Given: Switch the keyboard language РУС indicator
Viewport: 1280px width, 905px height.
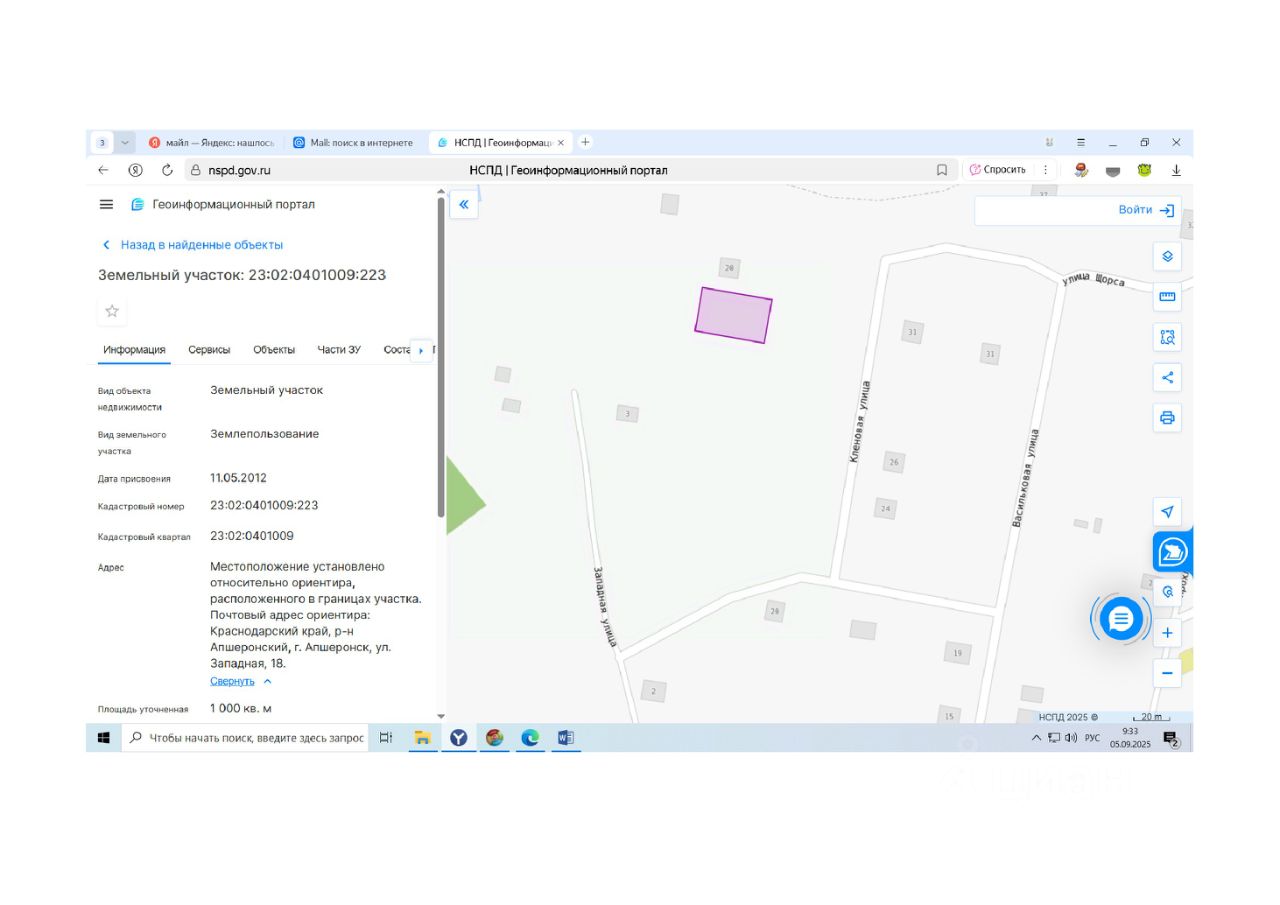Looking at the screenshot, I should coord(1092,738).
